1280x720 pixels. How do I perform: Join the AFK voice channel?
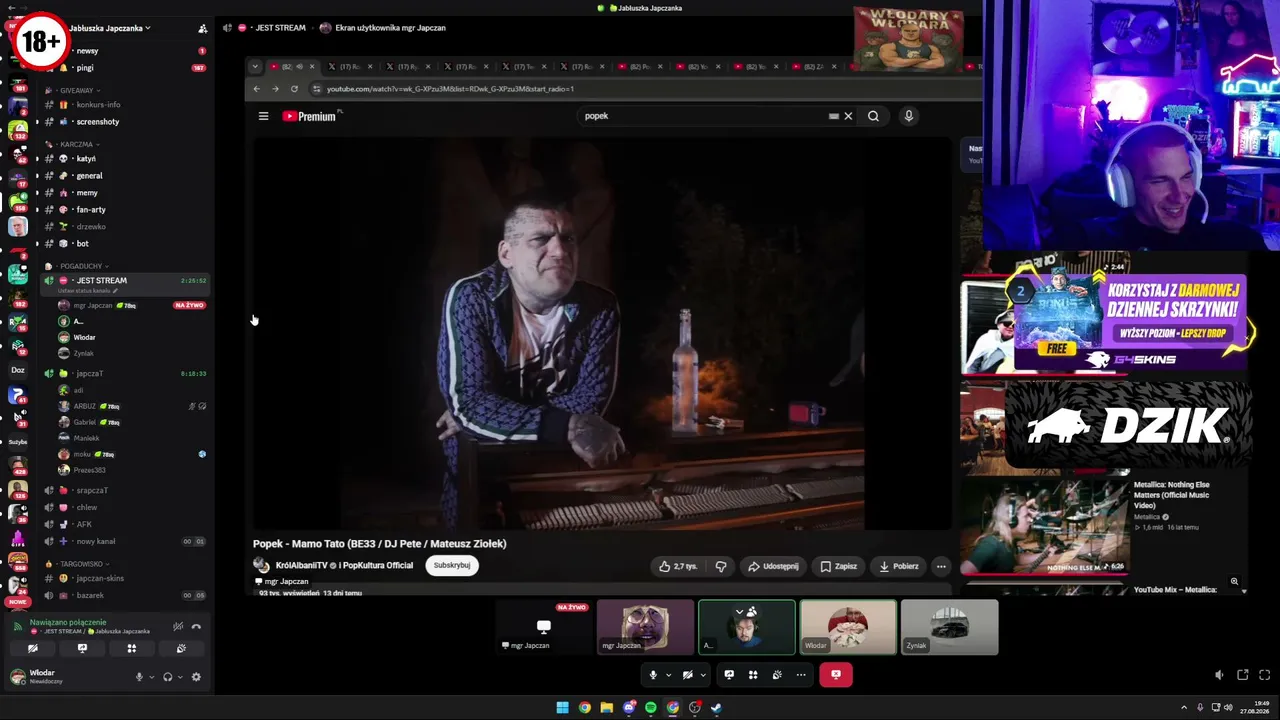125,525
